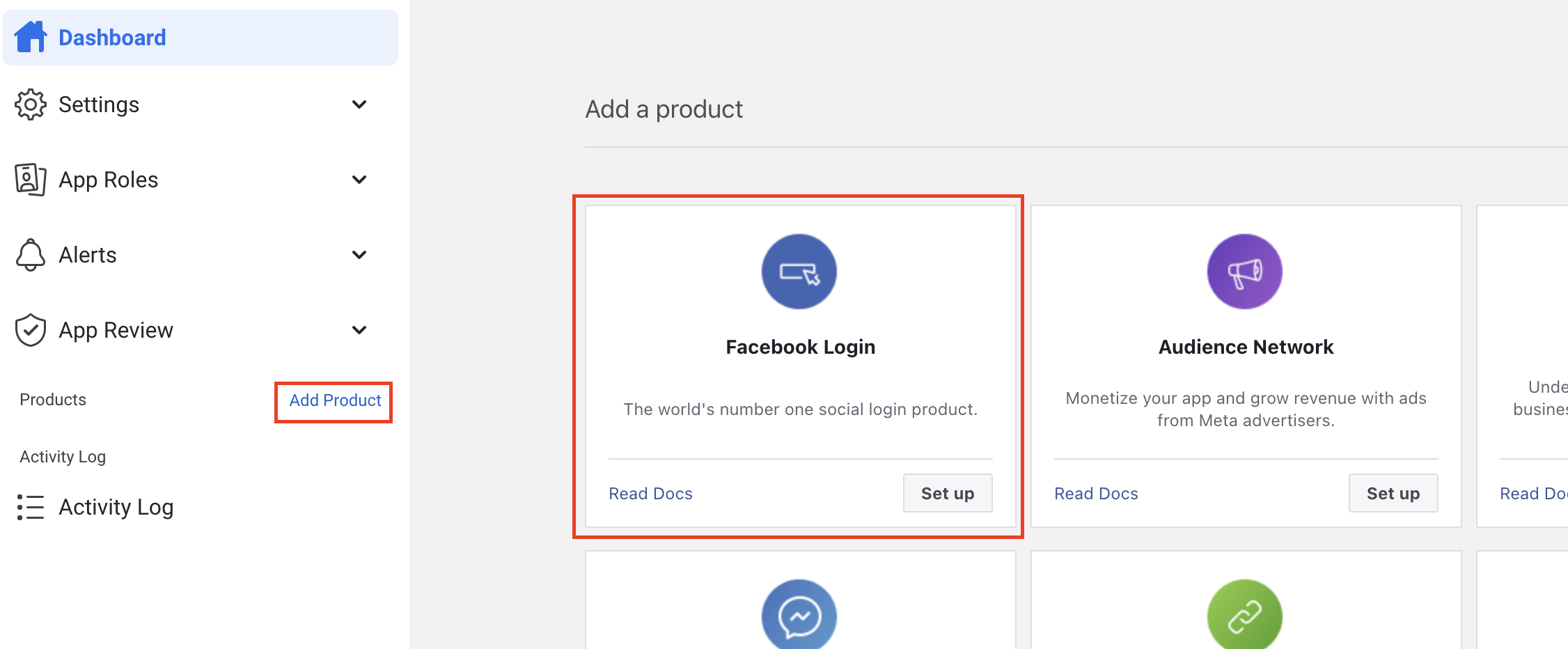Click "The world's number one social login" description
Viewport: 1568px width, 649px height.
point(801,409)
